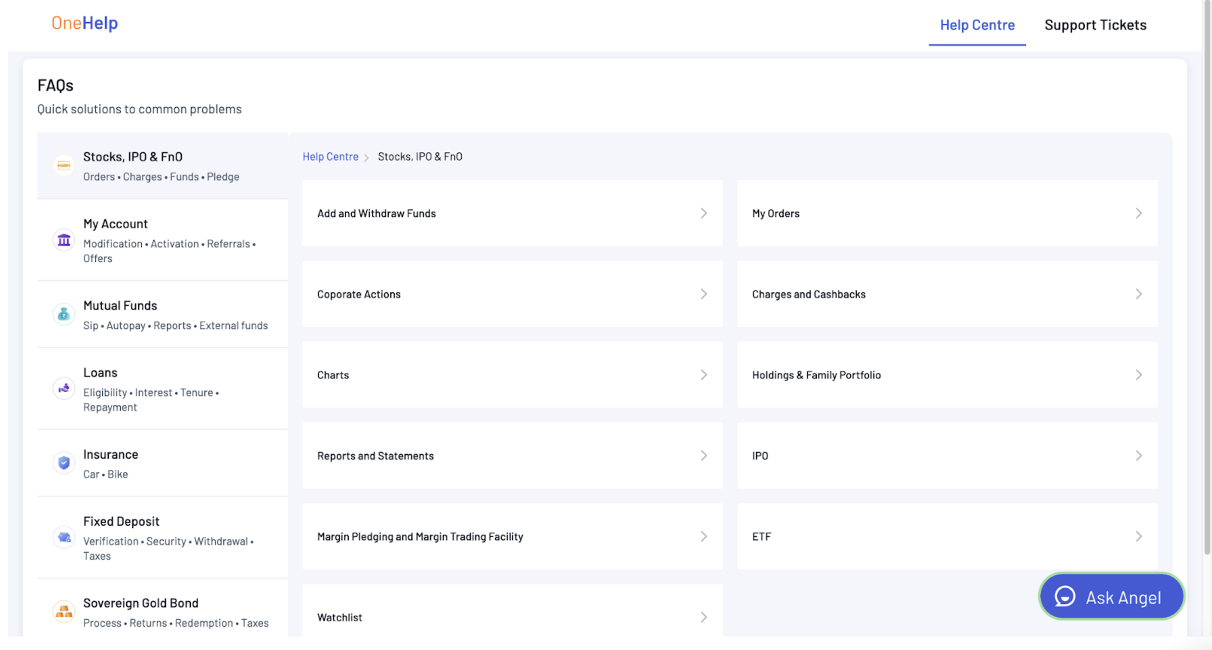The image size is (1212, 650).
Task: Click the Ask Angel button
Action: pos(1111,596)
